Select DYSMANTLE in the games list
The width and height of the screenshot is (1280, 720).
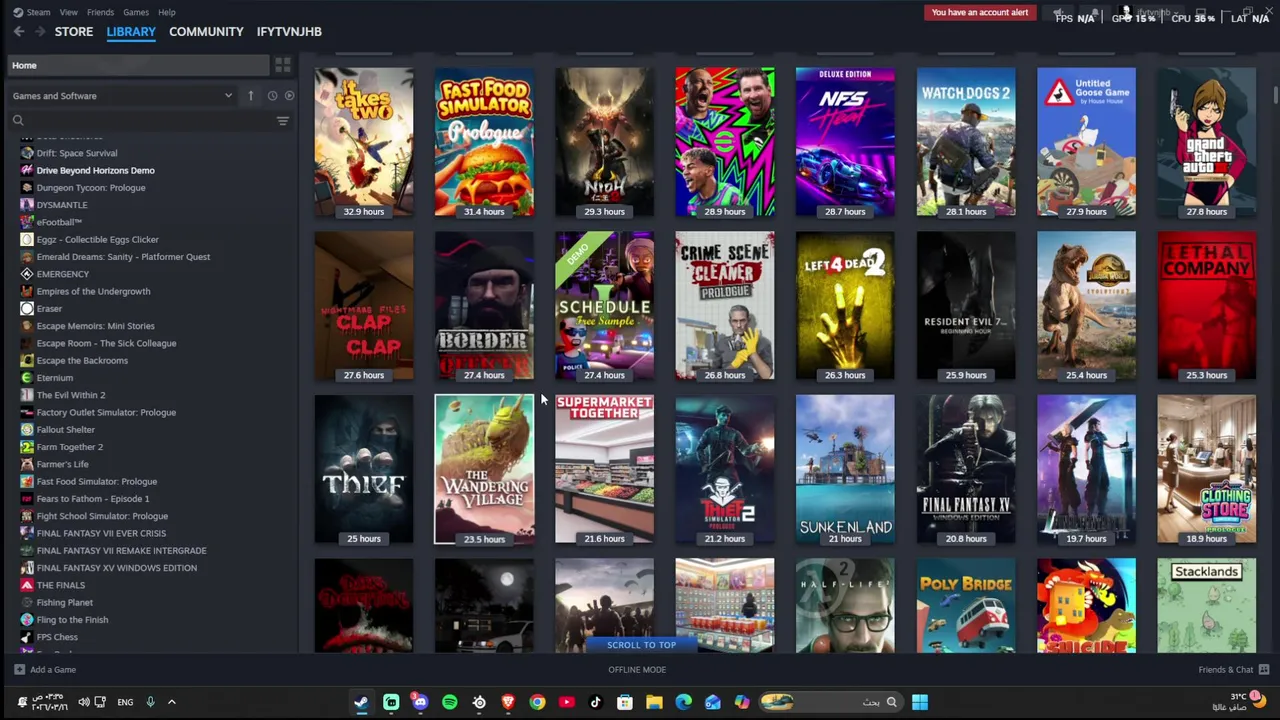click(62, 205)
